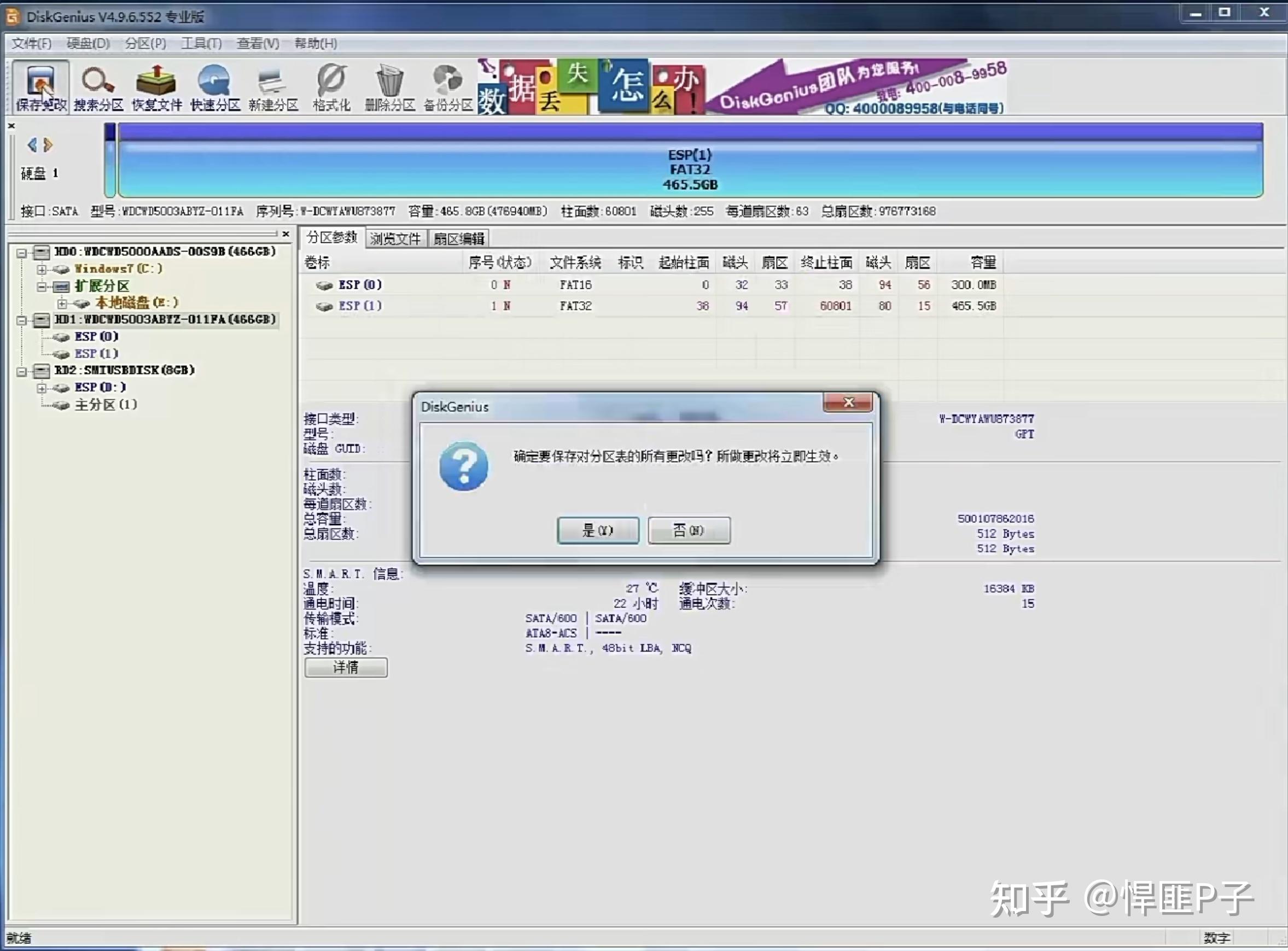1288x951 pixels.
Task: Go to next disk with right arrow
Action: pos(48,145)
